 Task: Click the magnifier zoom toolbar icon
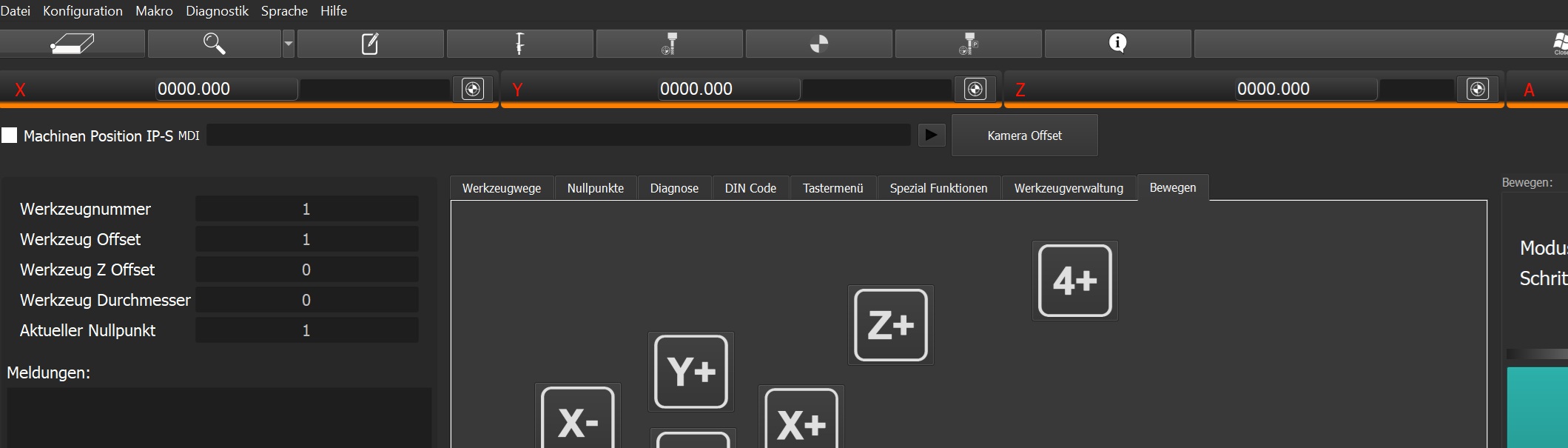pyautogui.click(x=215, y=44)
